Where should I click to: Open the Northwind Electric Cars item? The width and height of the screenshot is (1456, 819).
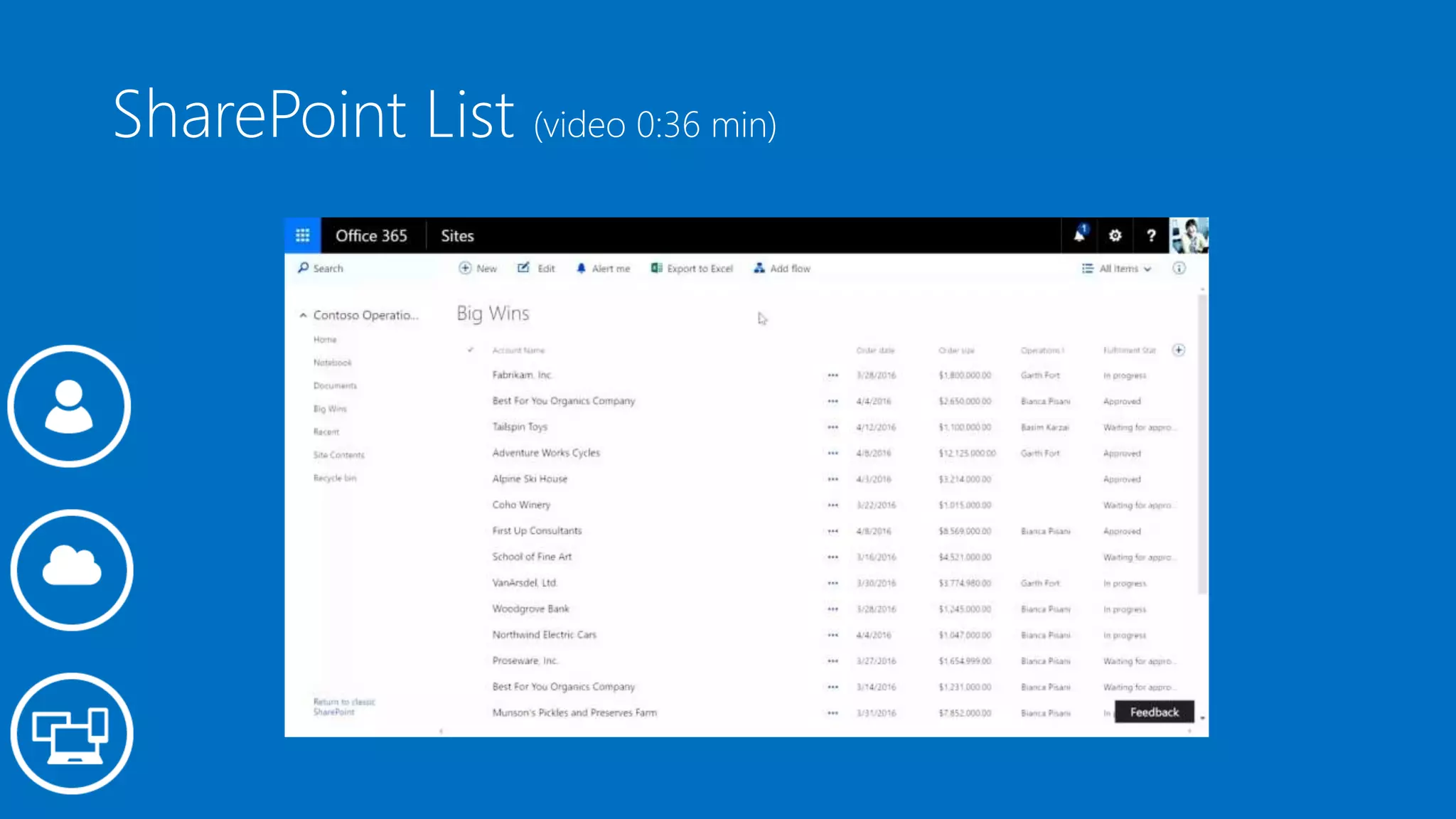pos(544,634)
